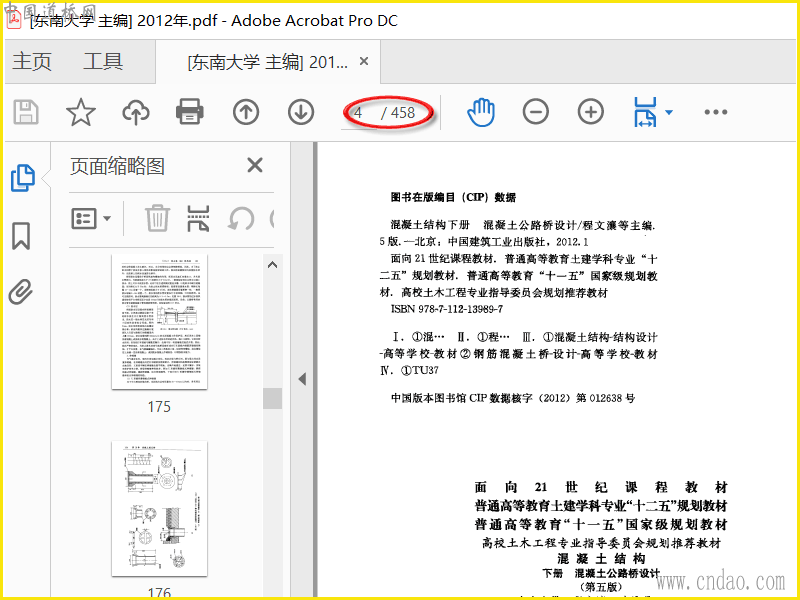Select page 175 thumbnail
Viewport: 800px width, 600px height.
coord(160,321)
